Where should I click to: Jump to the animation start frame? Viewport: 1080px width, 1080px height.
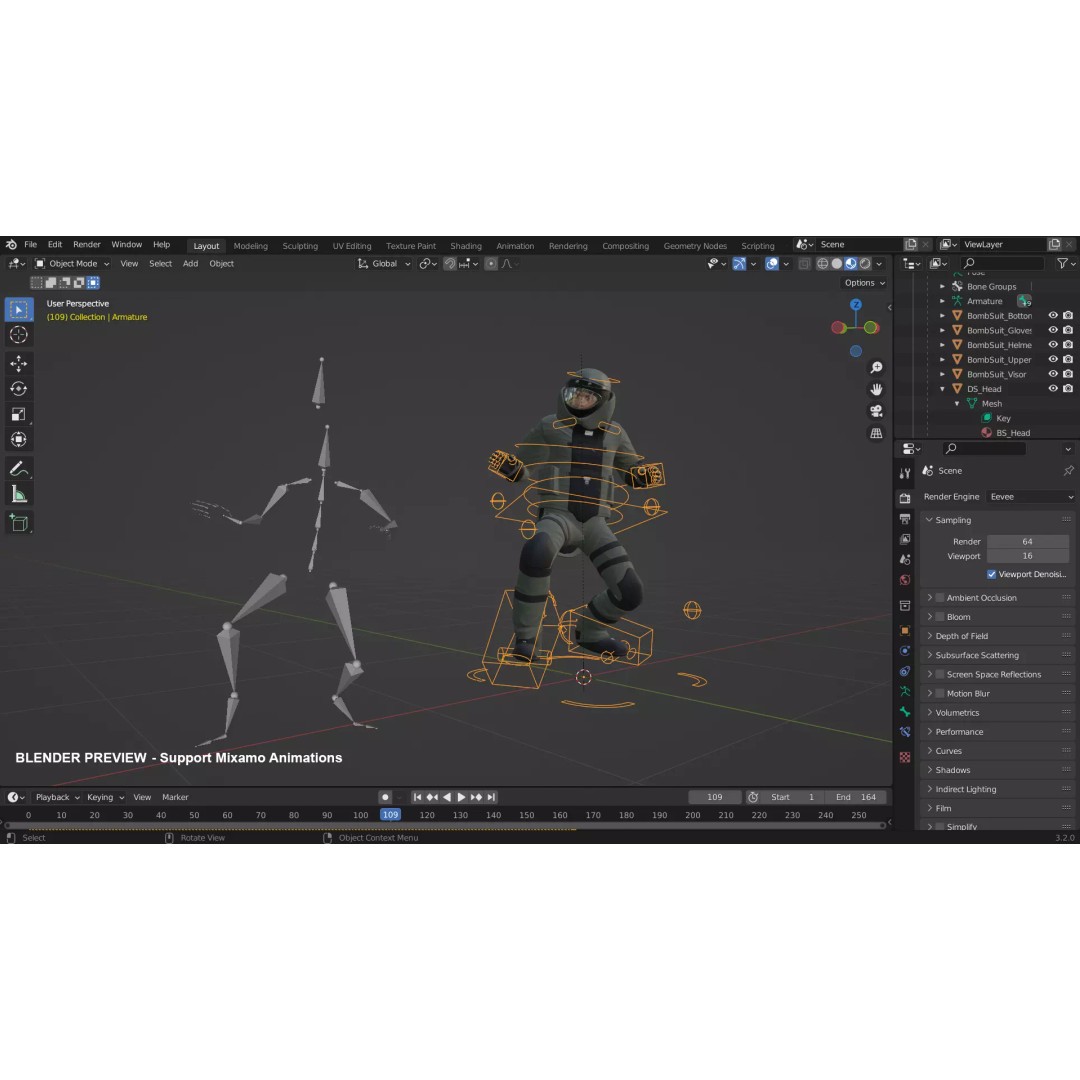[417, 797]
